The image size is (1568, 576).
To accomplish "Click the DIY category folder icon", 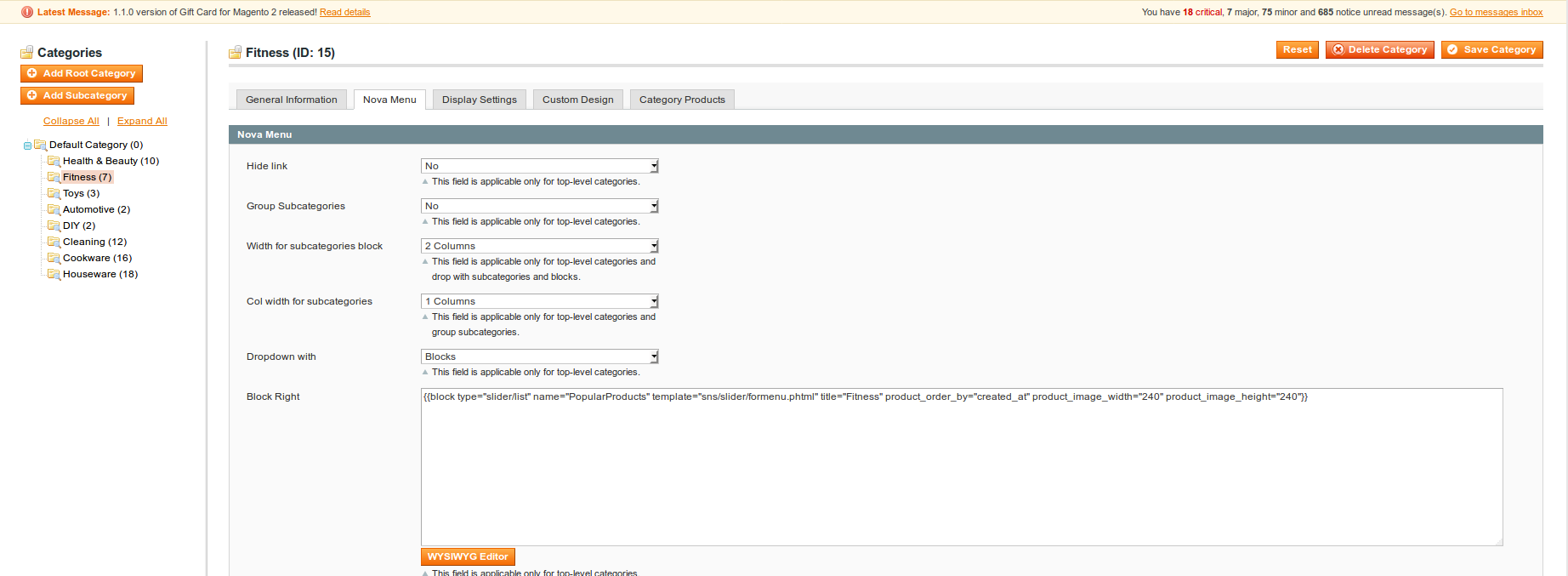I will click(54, 225).
